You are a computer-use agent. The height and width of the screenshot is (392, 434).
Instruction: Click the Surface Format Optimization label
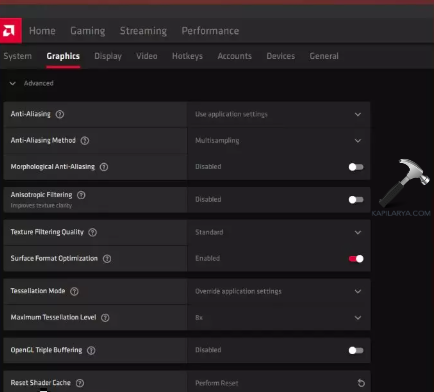54,258
